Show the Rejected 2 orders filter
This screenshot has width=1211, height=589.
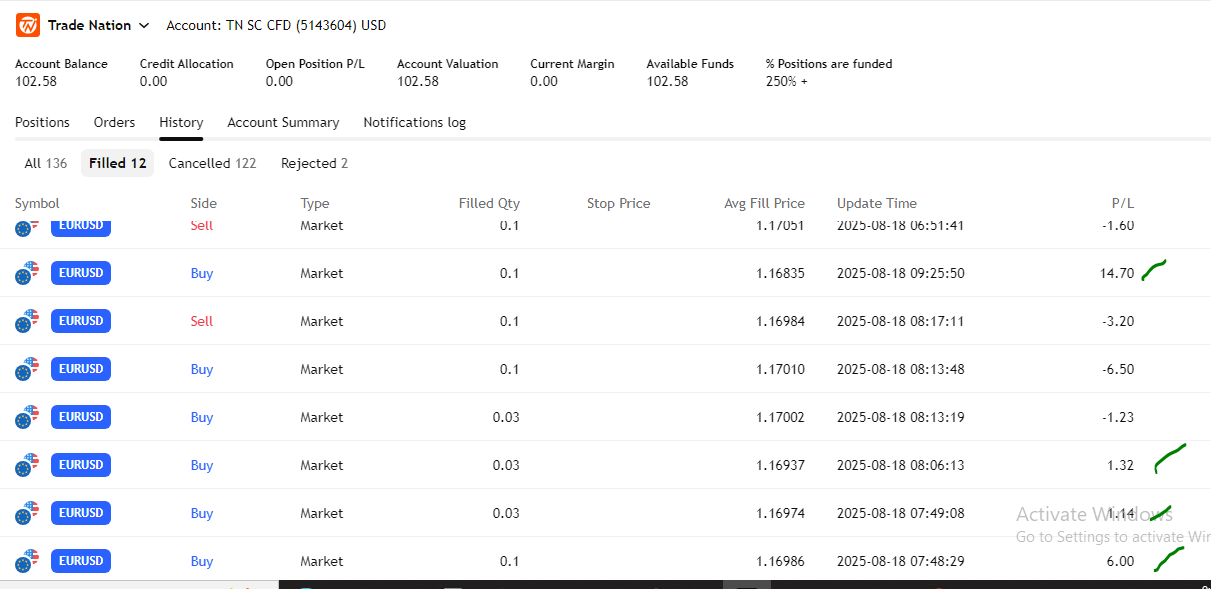point(314,163)
